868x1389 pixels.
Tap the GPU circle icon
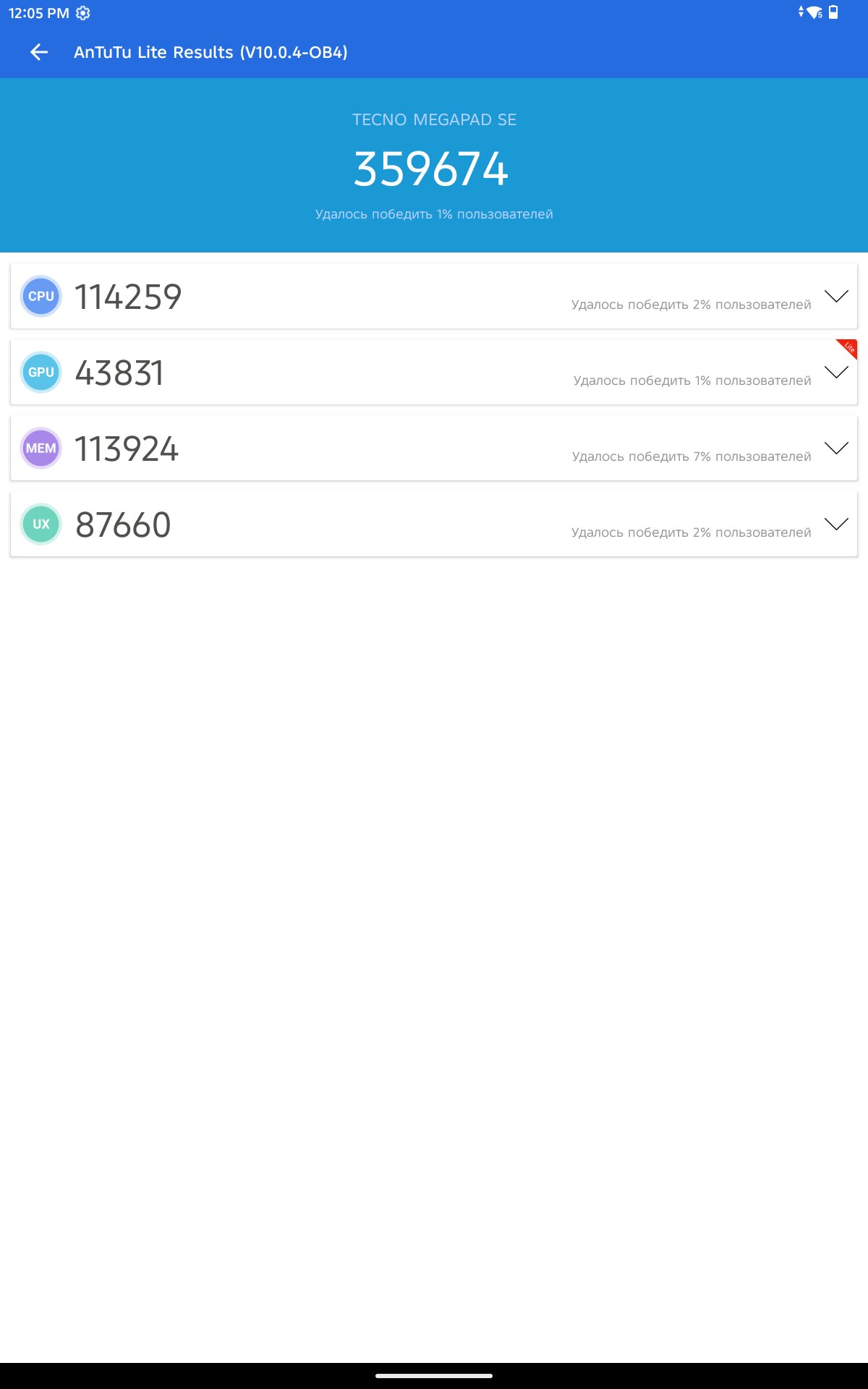tap(41, 373)
